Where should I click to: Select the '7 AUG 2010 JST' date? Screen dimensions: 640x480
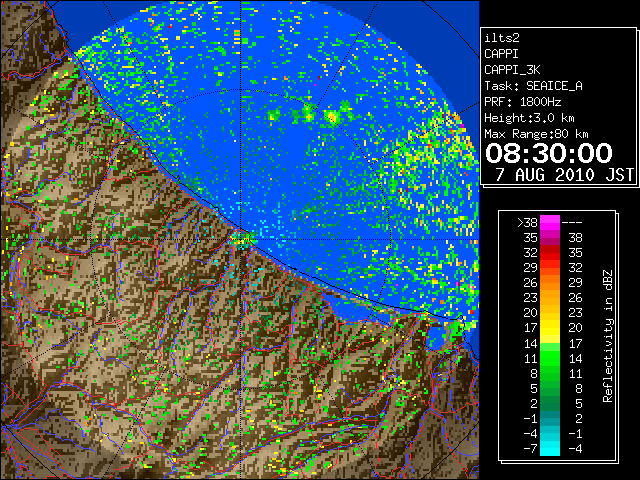tap(564, 175)
